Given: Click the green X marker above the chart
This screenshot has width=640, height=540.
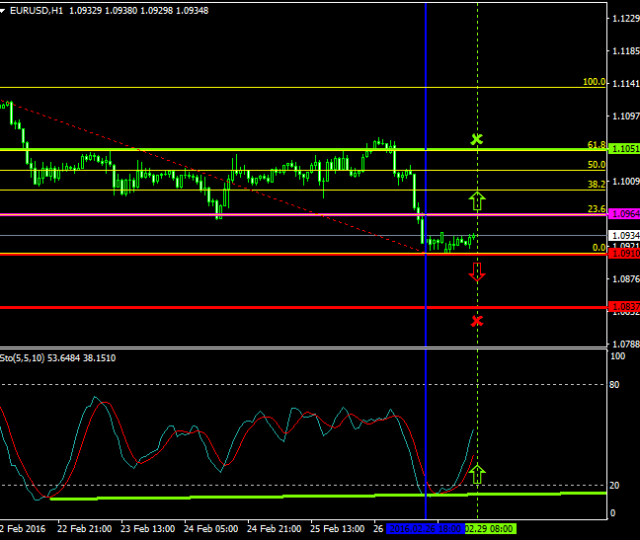Looking at the screenshot, I should [477, 139].
